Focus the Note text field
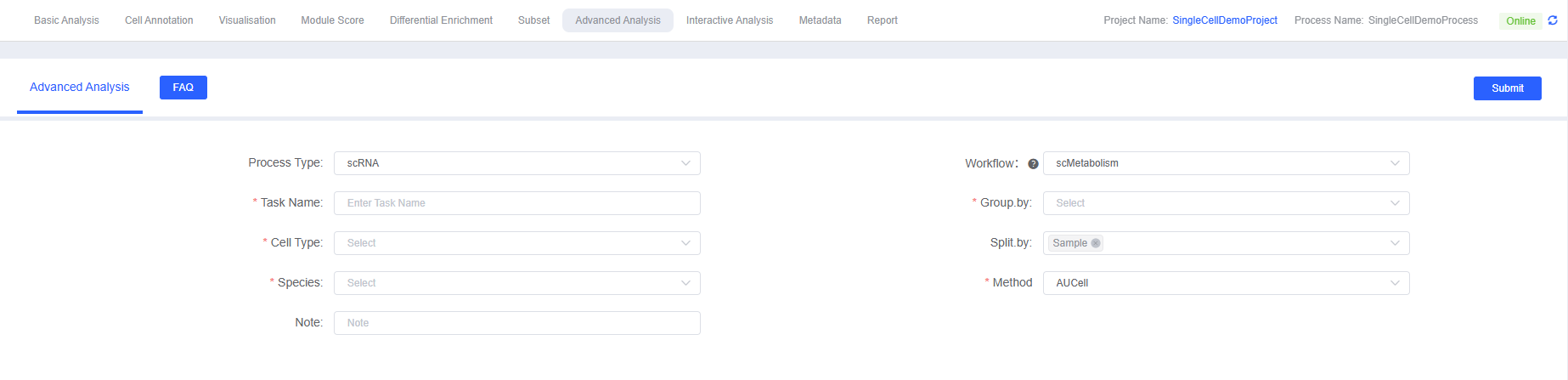Image resolution: width=1568 pixels, height=380 pixels. (x=516, y=323)
